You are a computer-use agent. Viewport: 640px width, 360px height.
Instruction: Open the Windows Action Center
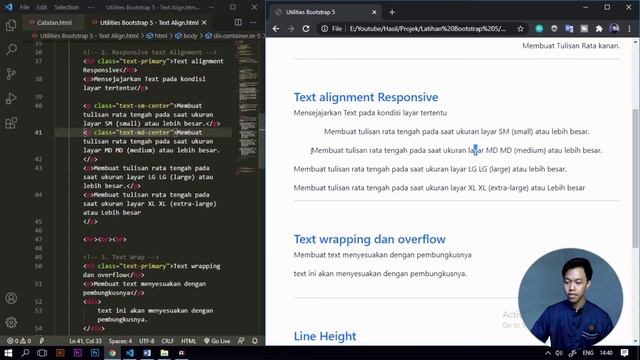point(624,353)
